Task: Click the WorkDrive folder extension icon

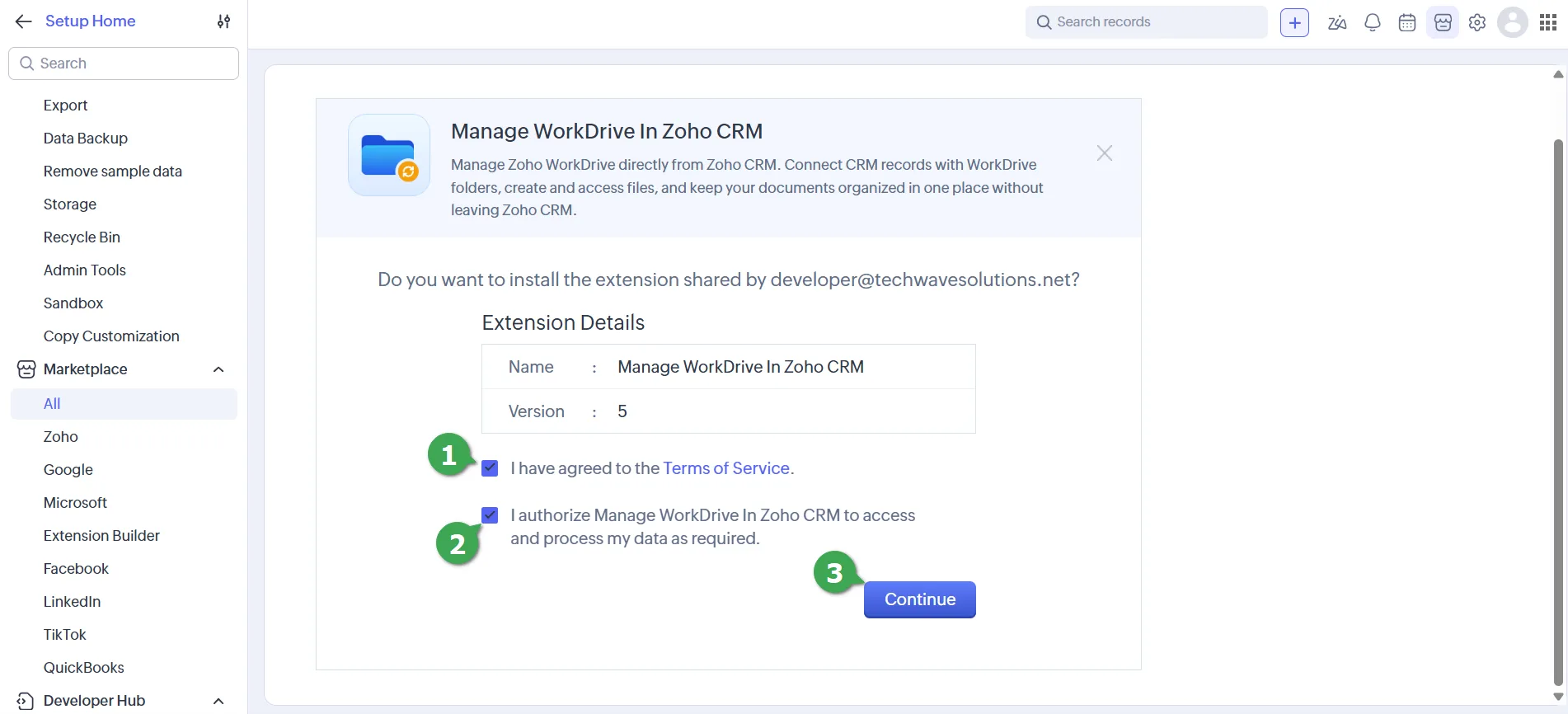Action: click(389, 155)
